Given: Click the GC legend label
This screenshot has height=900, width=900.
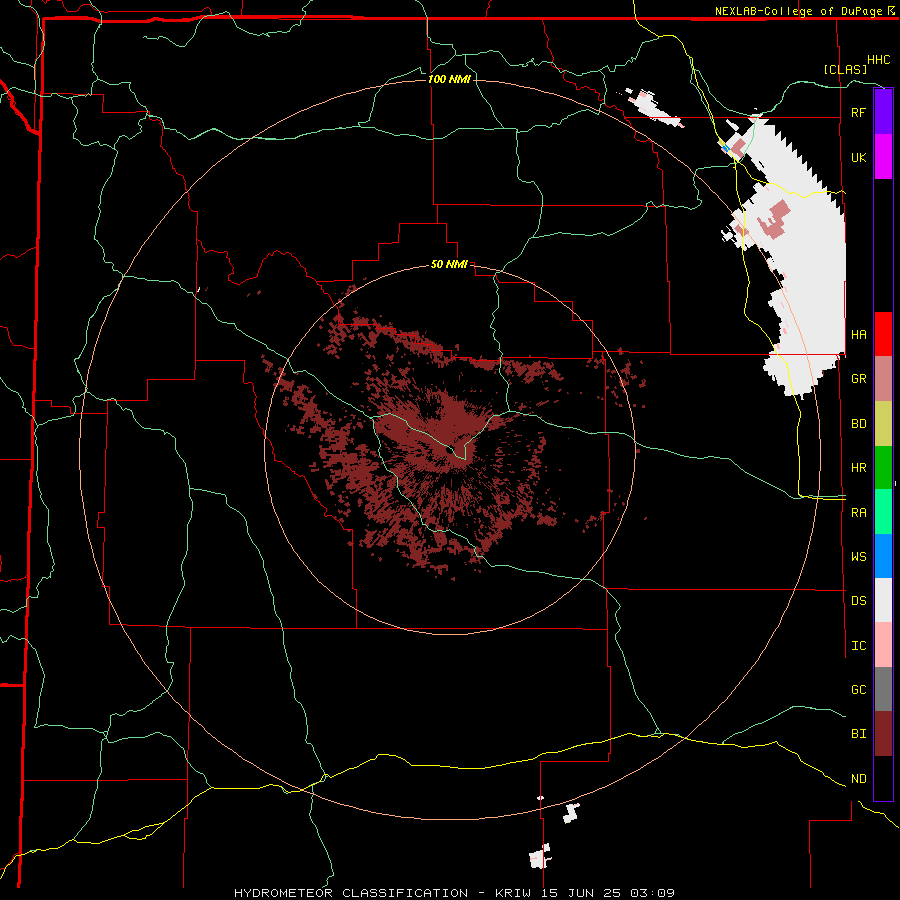Looking at the screenshot, I should (858, 689).
